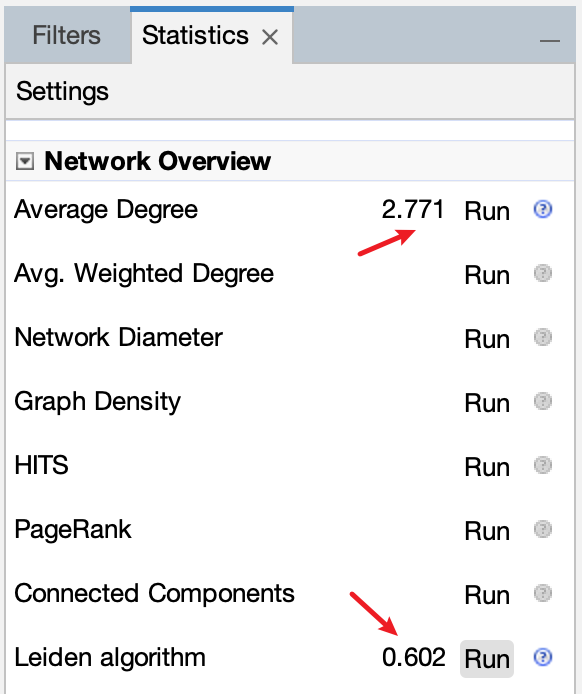This screenshot has width=582, height=694.
Task: Click help icon beside PageRank
Action: [x=543, y=529]
